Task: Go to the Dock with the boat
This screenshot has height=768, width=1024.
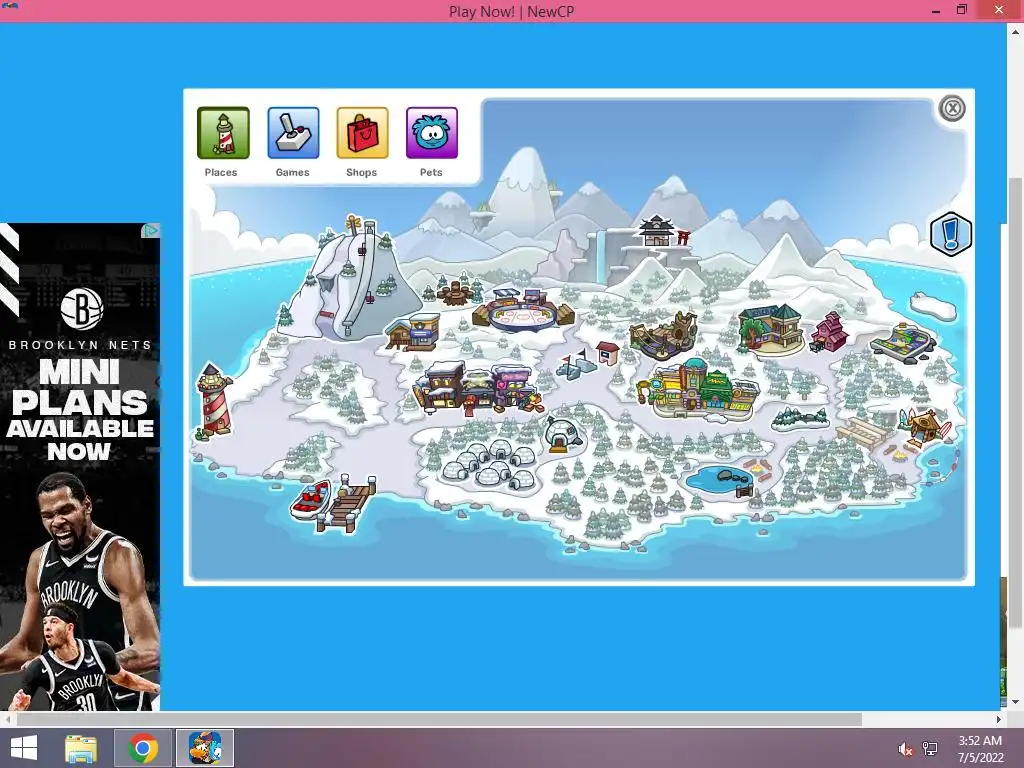Action: point(334,504)
